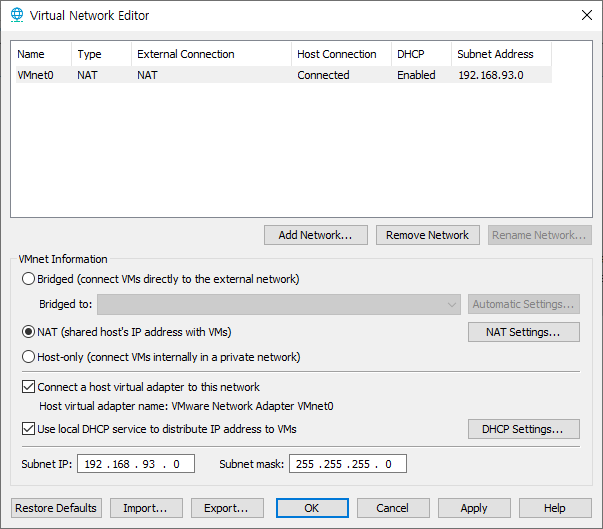
Task: Click the Cancel button
Action: [x=393, y=508]
